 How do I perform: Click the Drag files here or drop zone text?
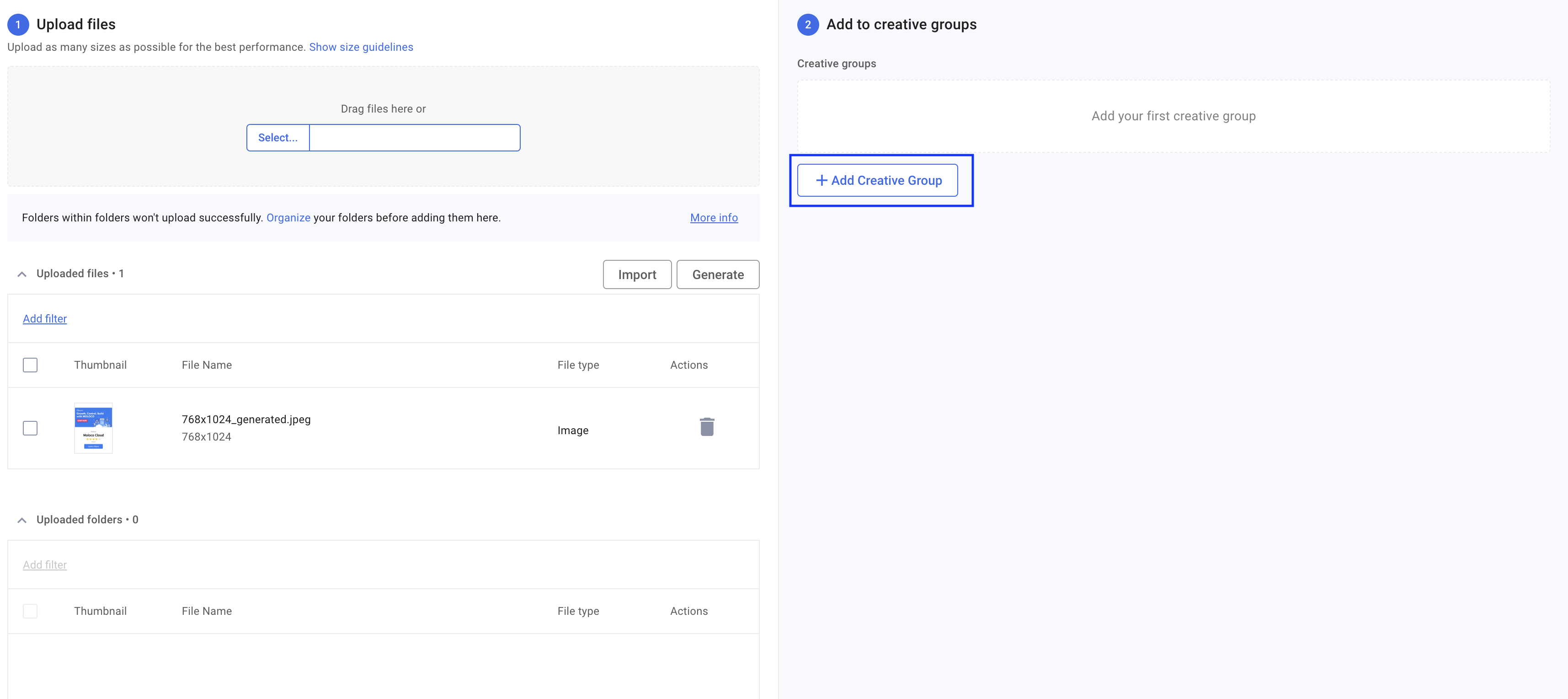click(x=383, y=108)
